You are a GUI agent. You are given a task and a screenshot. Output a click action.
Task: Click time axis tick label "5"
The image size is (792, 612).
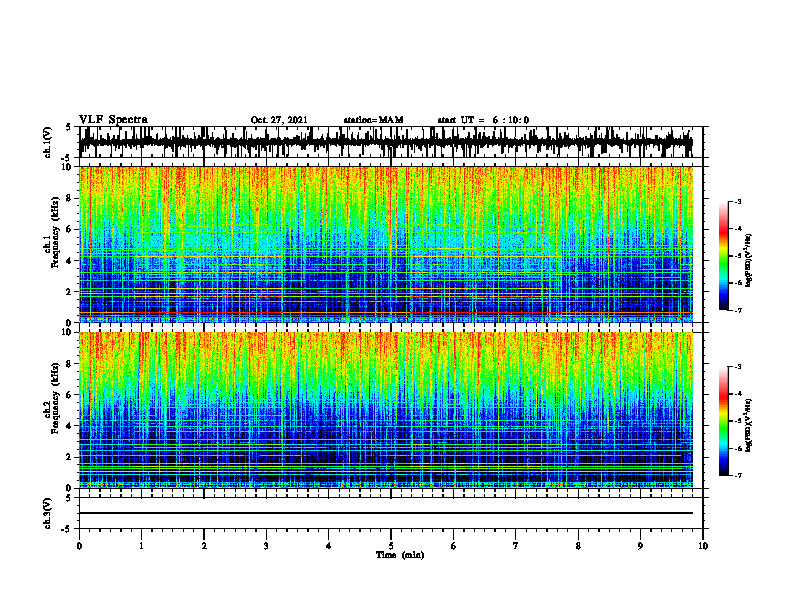pos(391,546)
